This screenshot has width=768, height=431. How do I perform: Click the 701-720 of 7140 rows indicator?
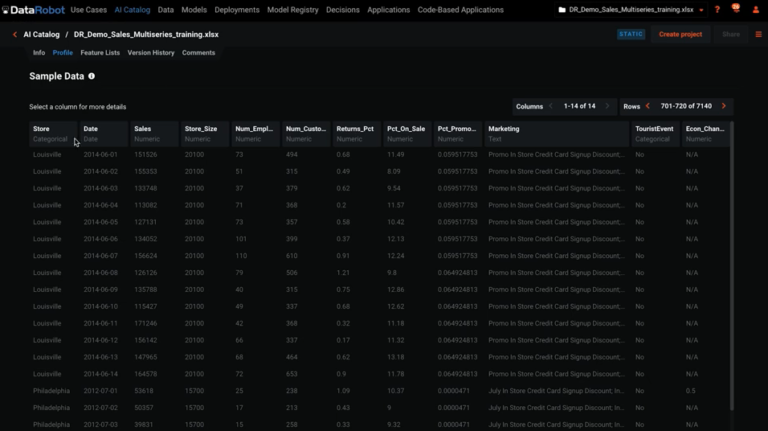pyautogui.click(x=686, y=106)
